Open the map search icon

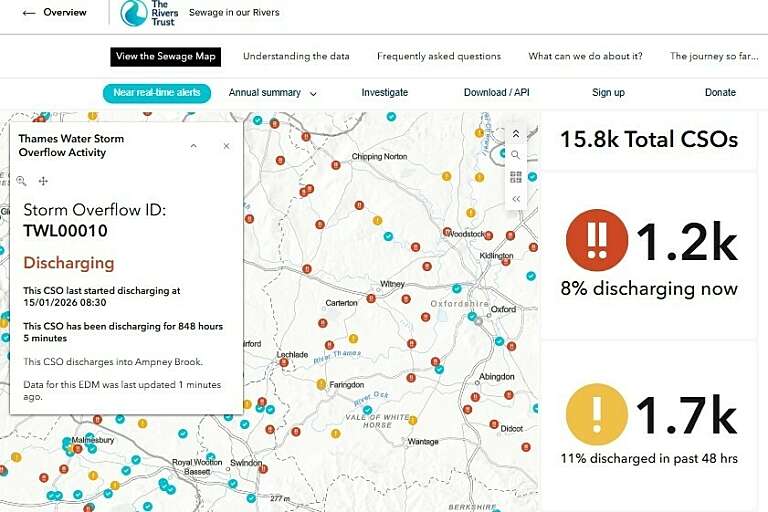click(515, 155)
